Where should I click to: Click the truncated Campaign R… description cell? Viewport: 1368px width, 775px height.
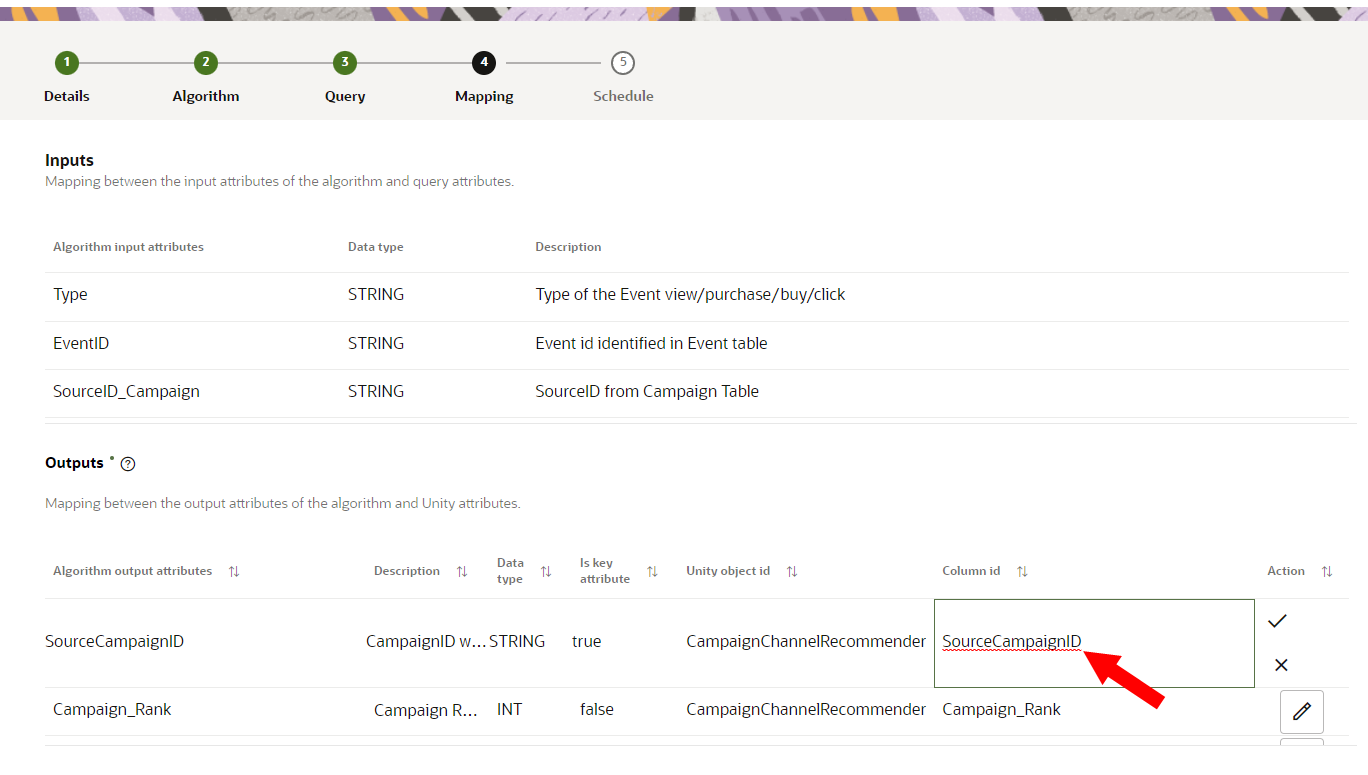tap(425, 711)
